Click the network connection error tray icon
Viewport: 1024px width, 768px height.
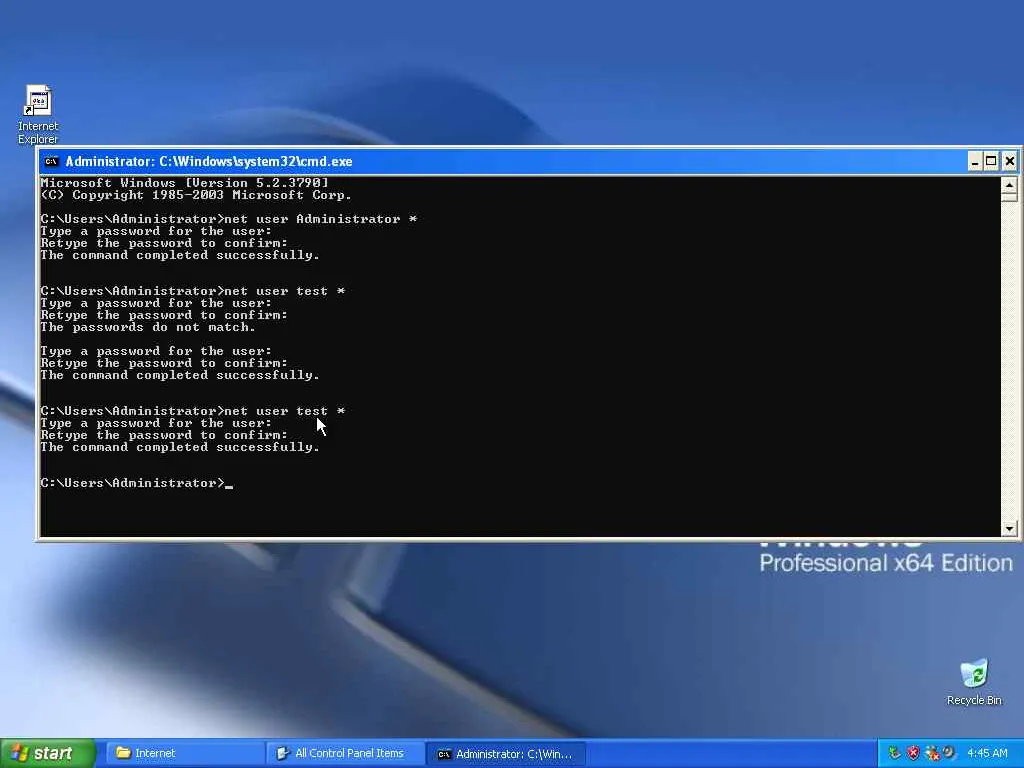click(x=932, y=753)
